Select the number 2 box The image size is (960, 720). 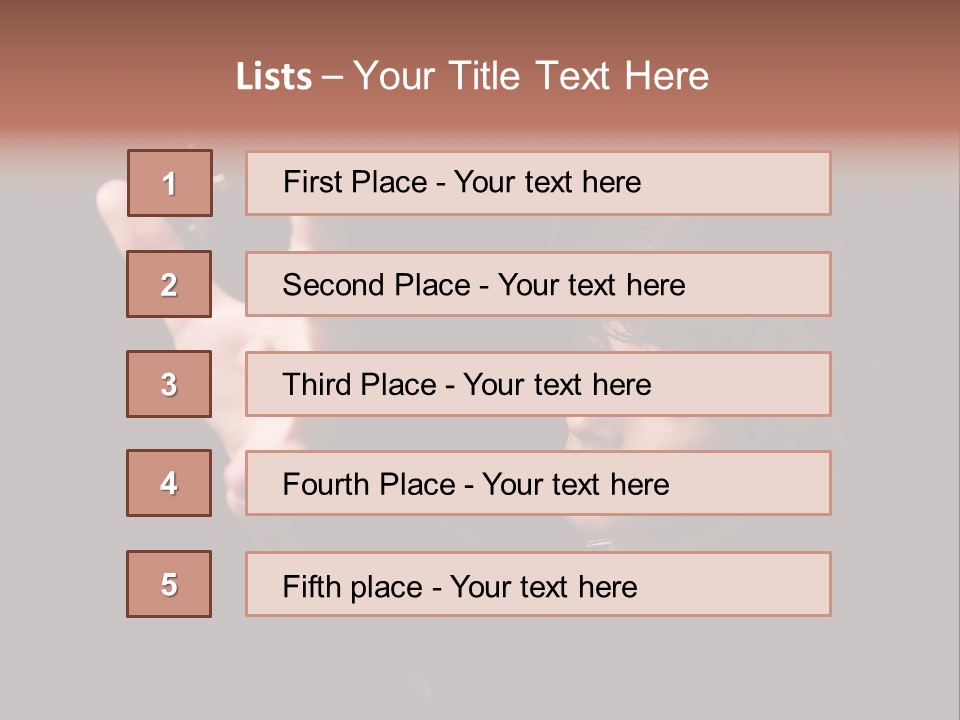[x=169, y=284]
